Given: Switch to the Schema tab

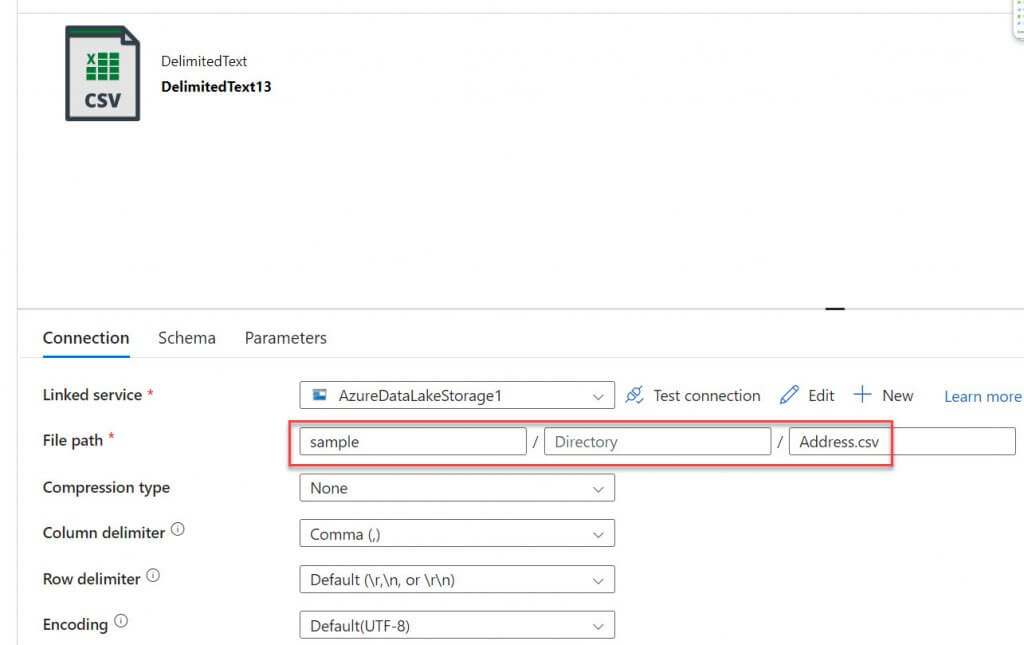Looking at the screenshot, I should (x=187, y=338).
